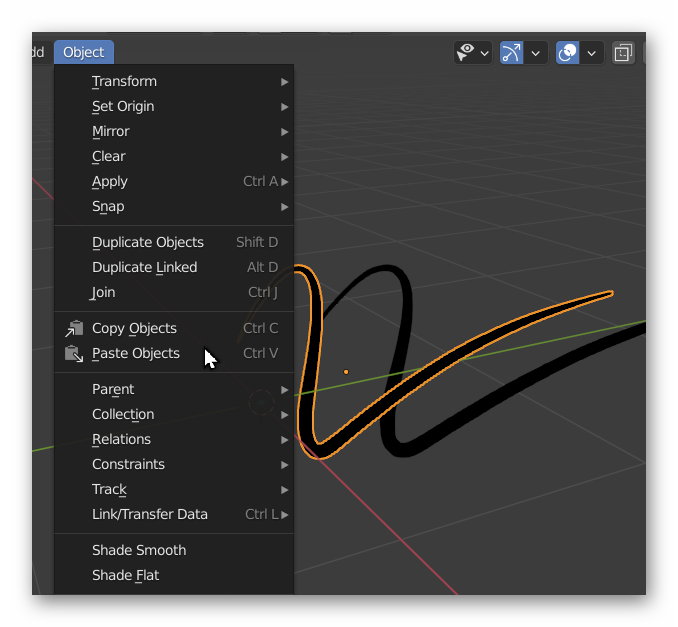Expand the Snap submenu

coord(174,207)
